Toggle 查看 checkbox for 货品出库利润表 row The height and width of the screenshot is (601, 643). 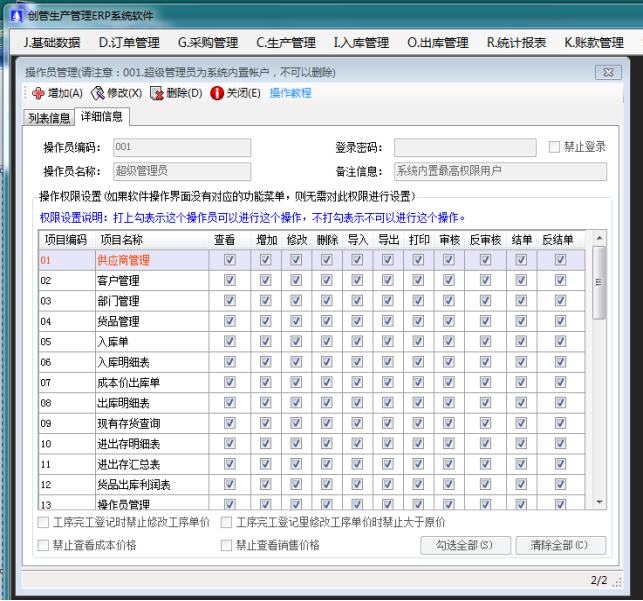point(230,484)
